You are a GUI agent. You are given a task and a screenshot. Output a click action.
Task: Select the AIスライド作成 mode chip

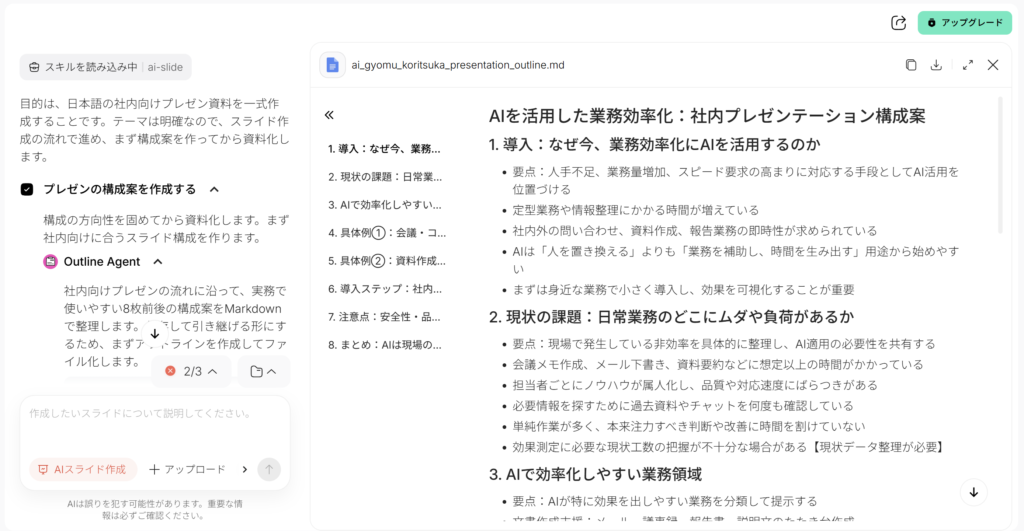tap(83, 469)
